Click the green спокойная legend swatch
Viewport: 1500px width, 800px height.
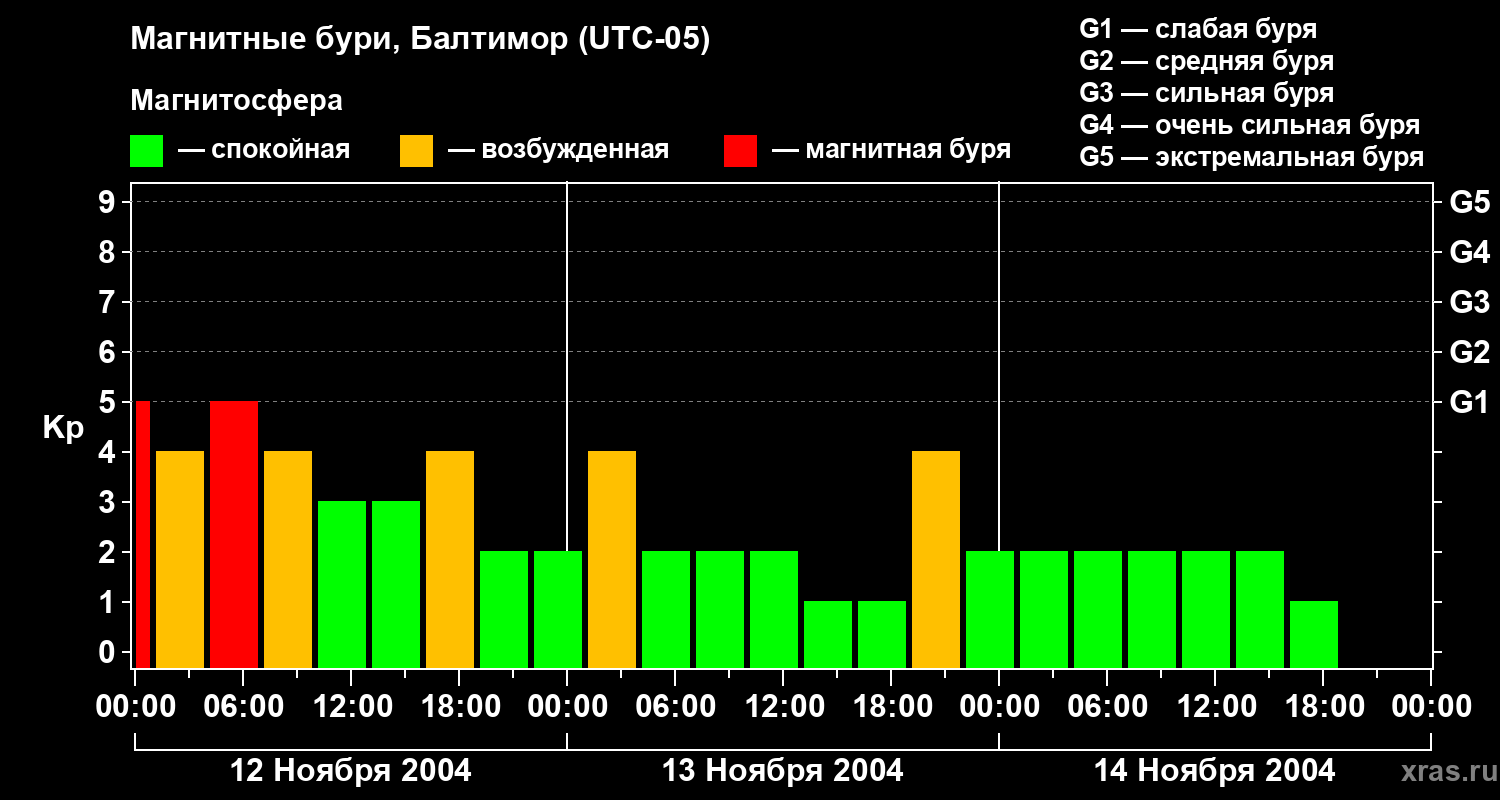pos(146,151)
